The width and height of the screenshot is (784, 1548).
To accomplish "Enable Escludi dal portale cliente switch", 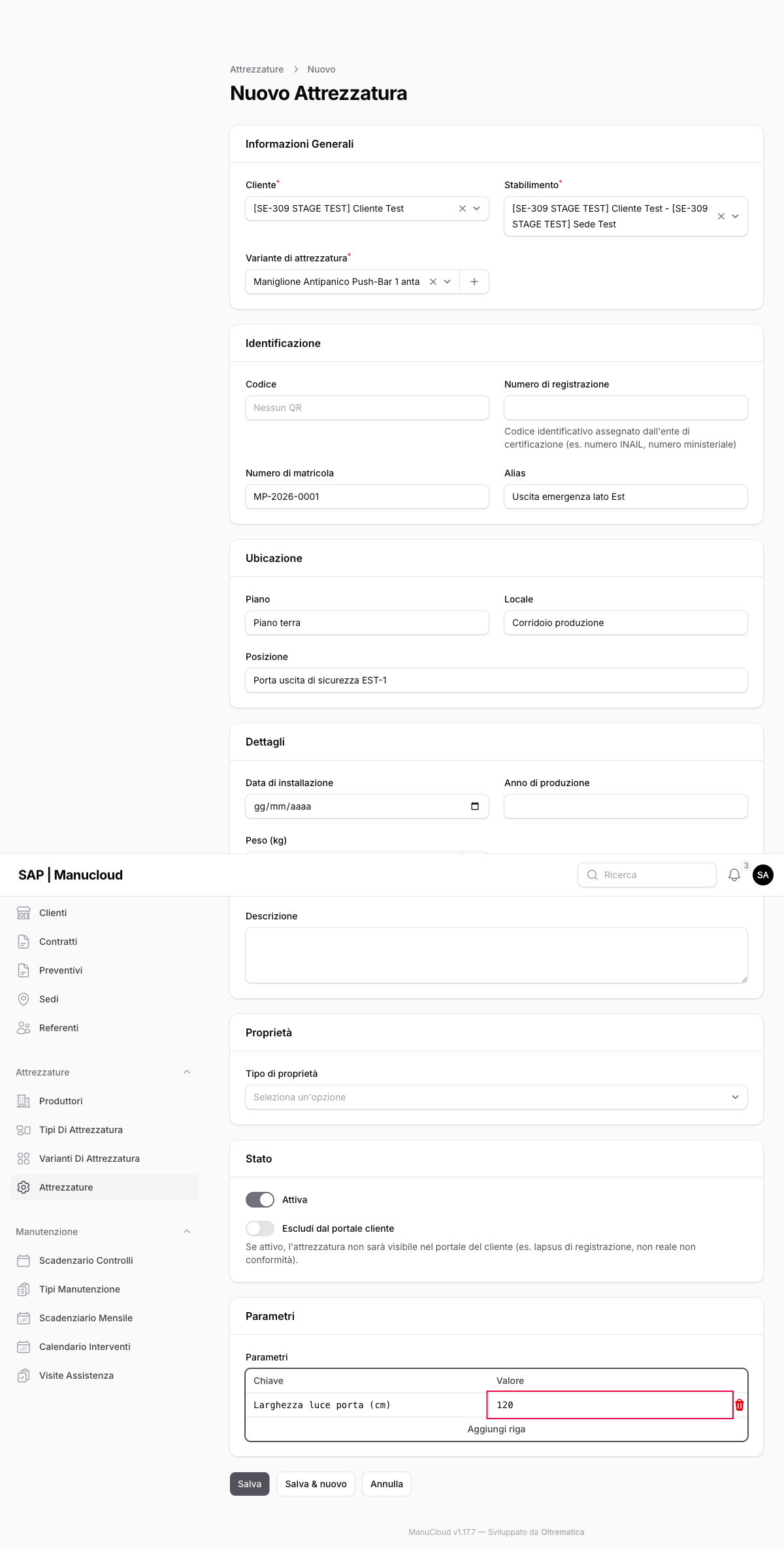I will 260,1228.
